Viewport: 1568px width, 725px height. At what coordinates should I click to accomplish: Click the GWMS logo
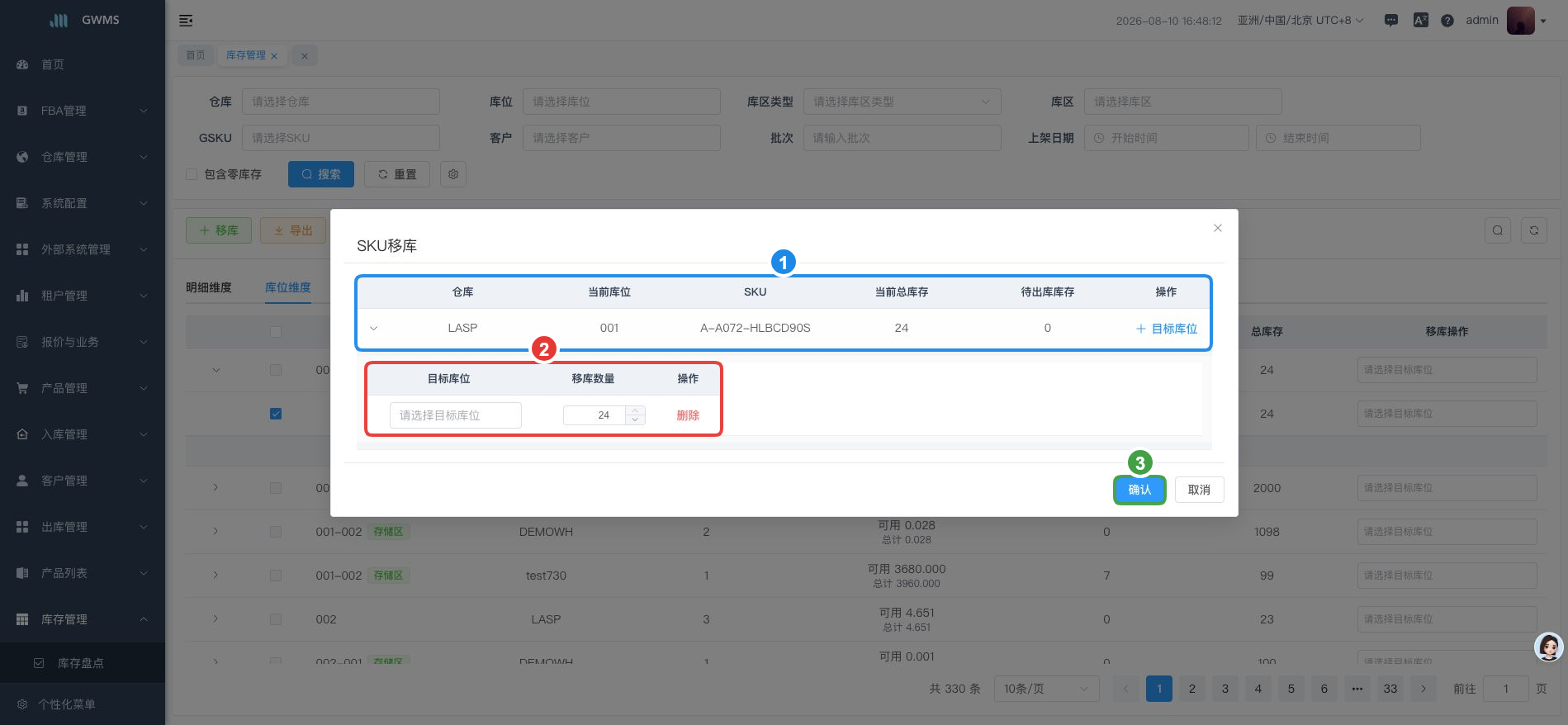83,20
